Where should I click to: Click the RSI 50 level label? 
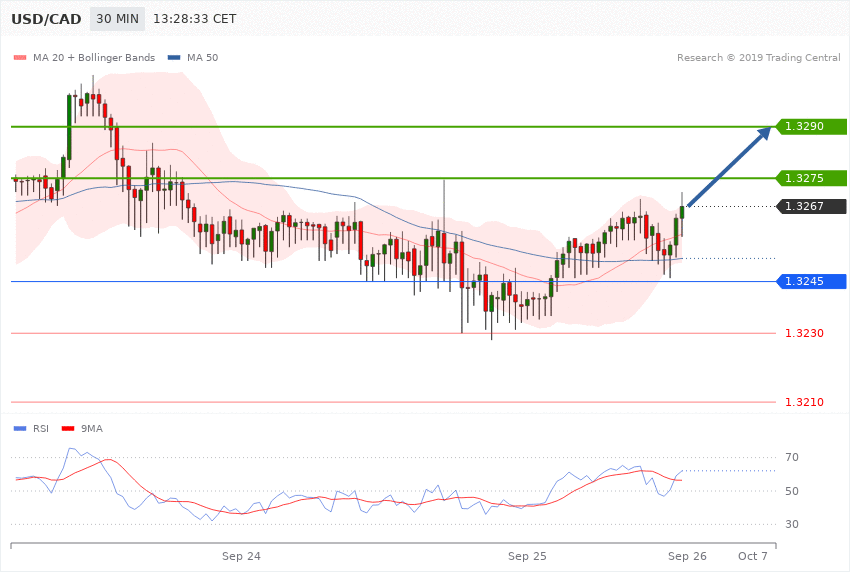tap(792, 491)
